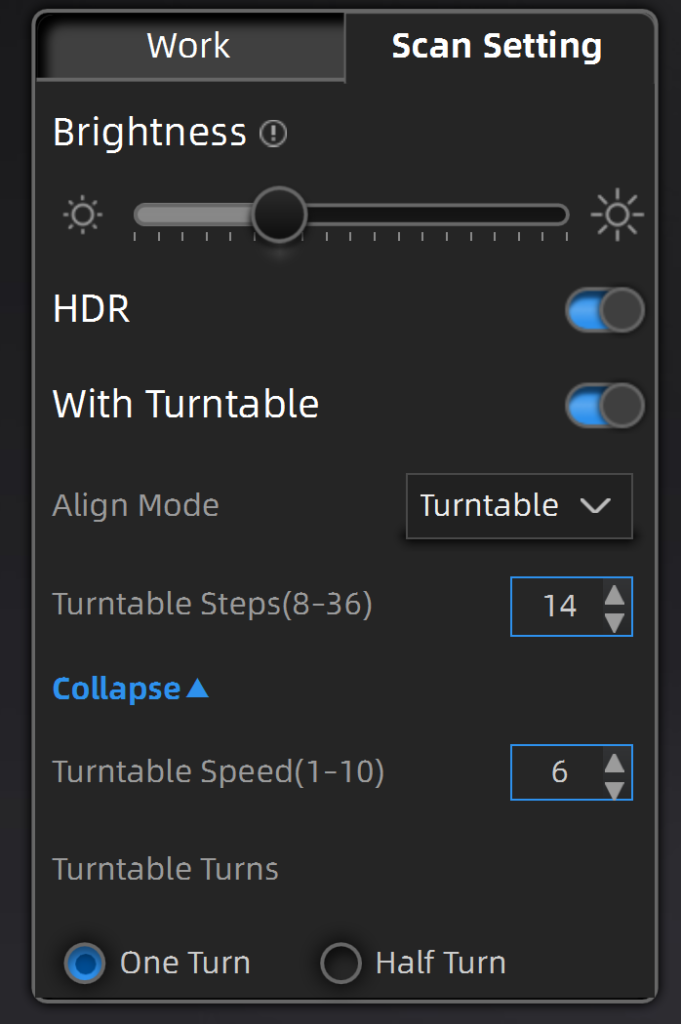Open the Align Mode dropdown
681x1024 pixels.
coord(519,506)
